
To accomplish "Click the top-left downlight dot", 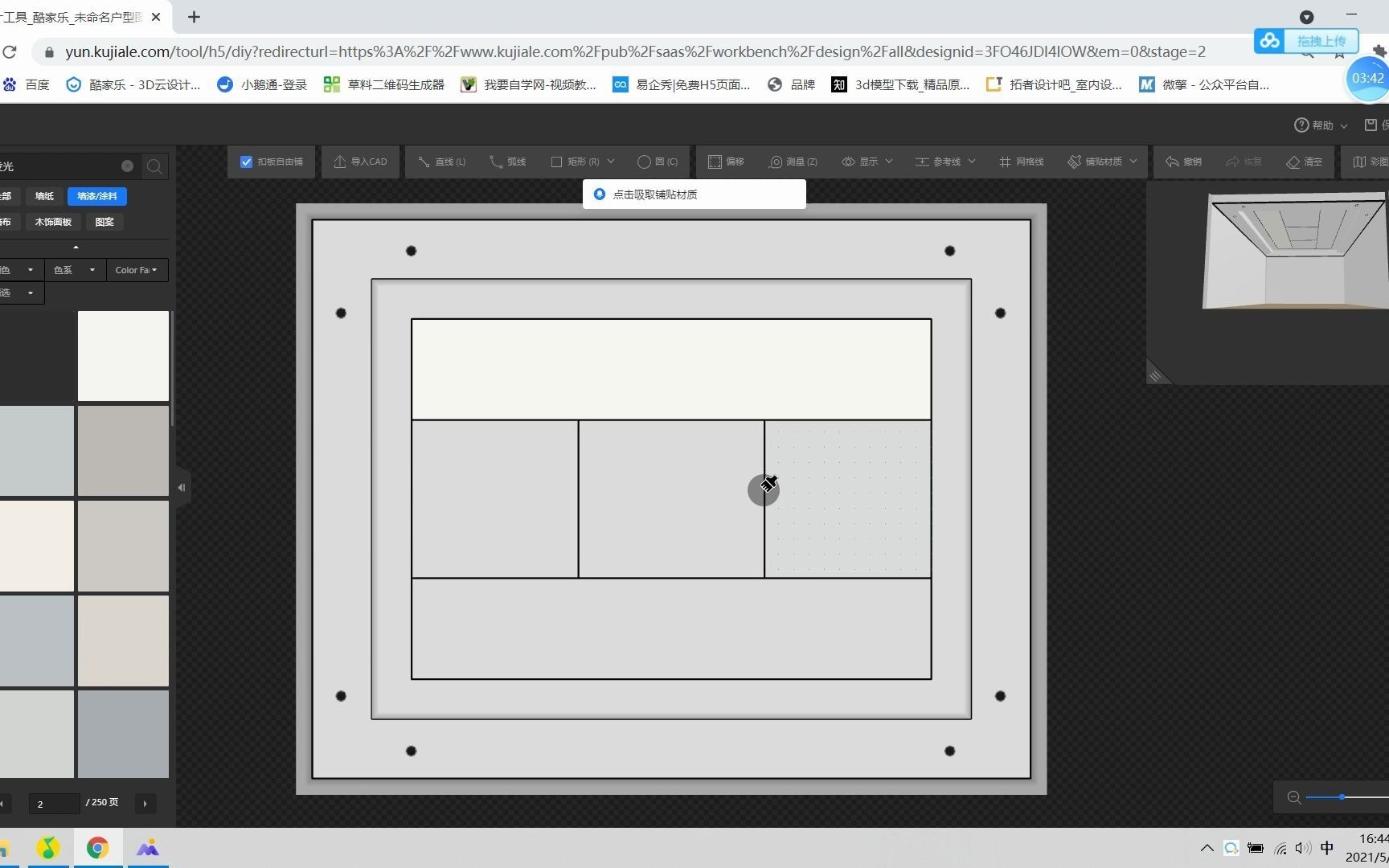I will (x=411, y=251).
